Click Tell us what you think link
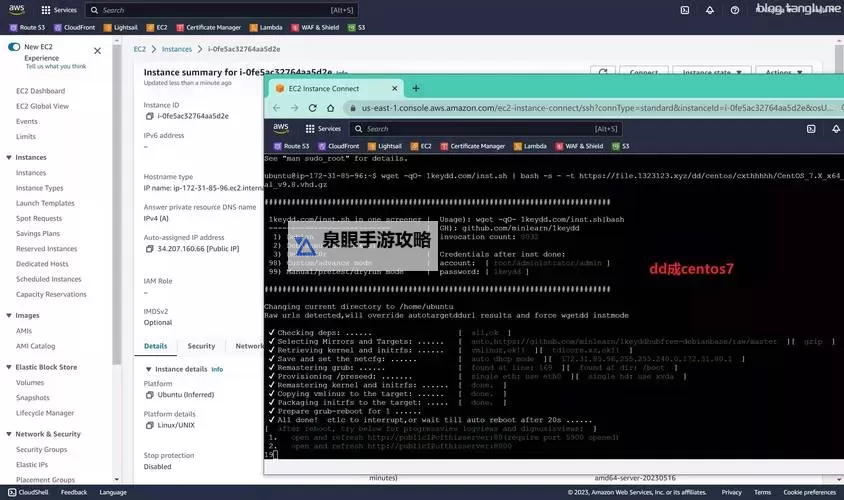This screenshot has width=844, height=500. (56, 67)
